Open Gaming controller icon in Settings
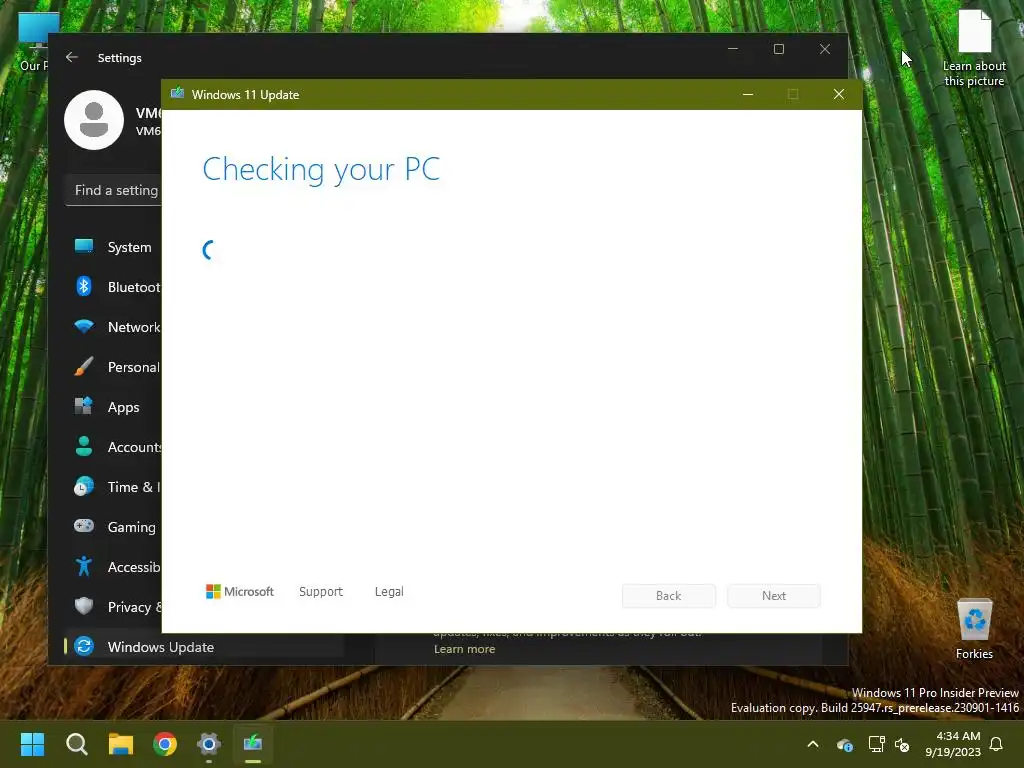Image resolution: width=1024 pixels, height=768 pixels. 84,526
